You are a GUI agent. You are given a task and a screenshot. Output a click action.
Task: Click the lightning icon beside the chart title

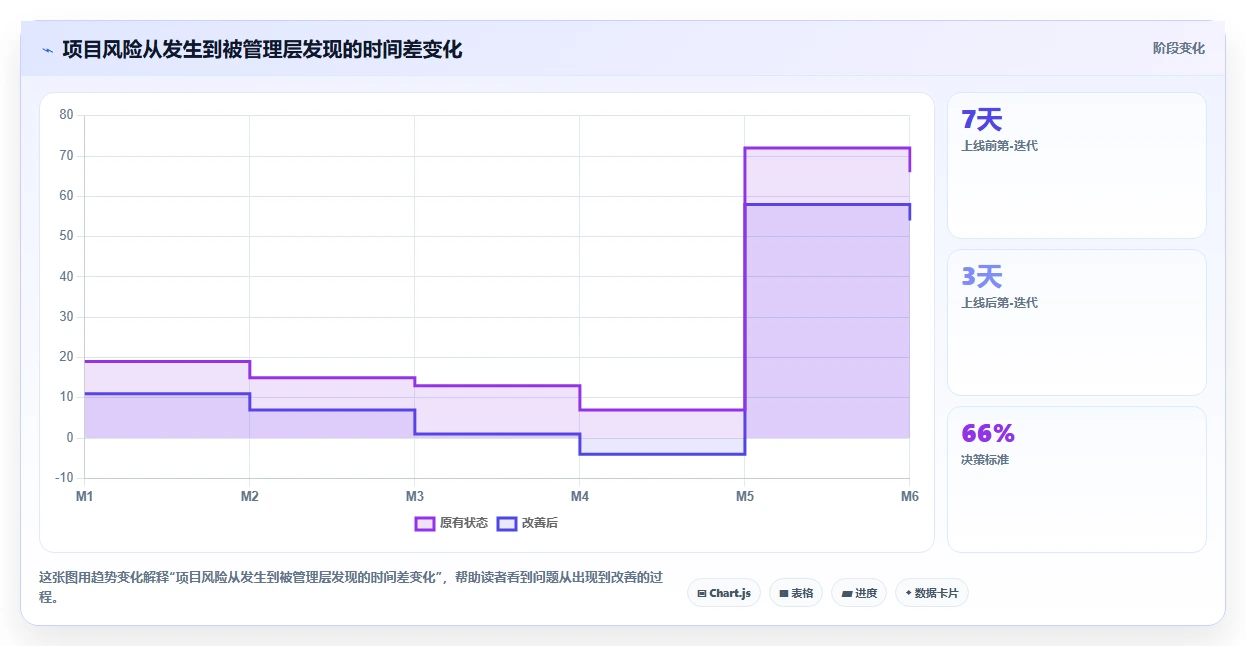coord(47,50)
